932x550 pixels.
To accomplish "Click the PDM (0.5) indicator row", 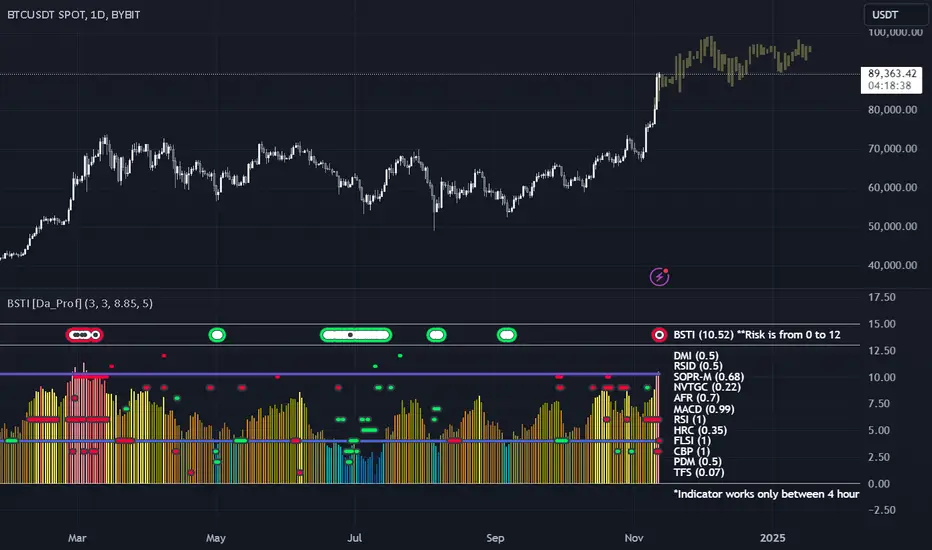I will [x=697, y=461].
